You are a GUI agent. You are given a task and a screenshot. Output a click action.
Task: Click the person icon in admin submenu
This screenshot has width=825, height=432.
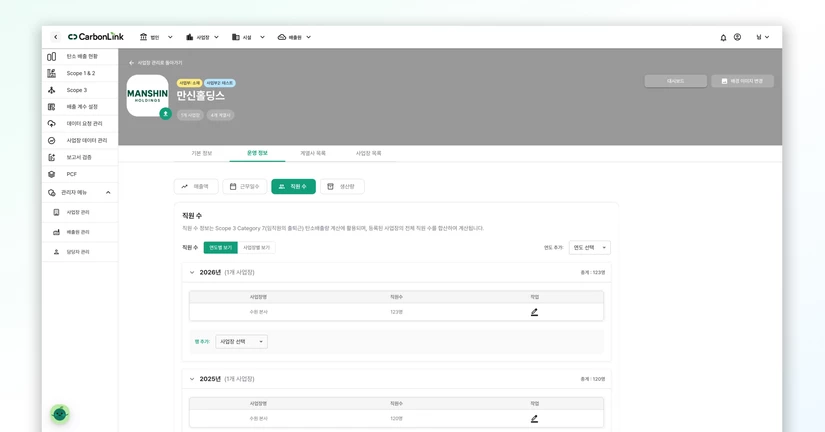56,252
